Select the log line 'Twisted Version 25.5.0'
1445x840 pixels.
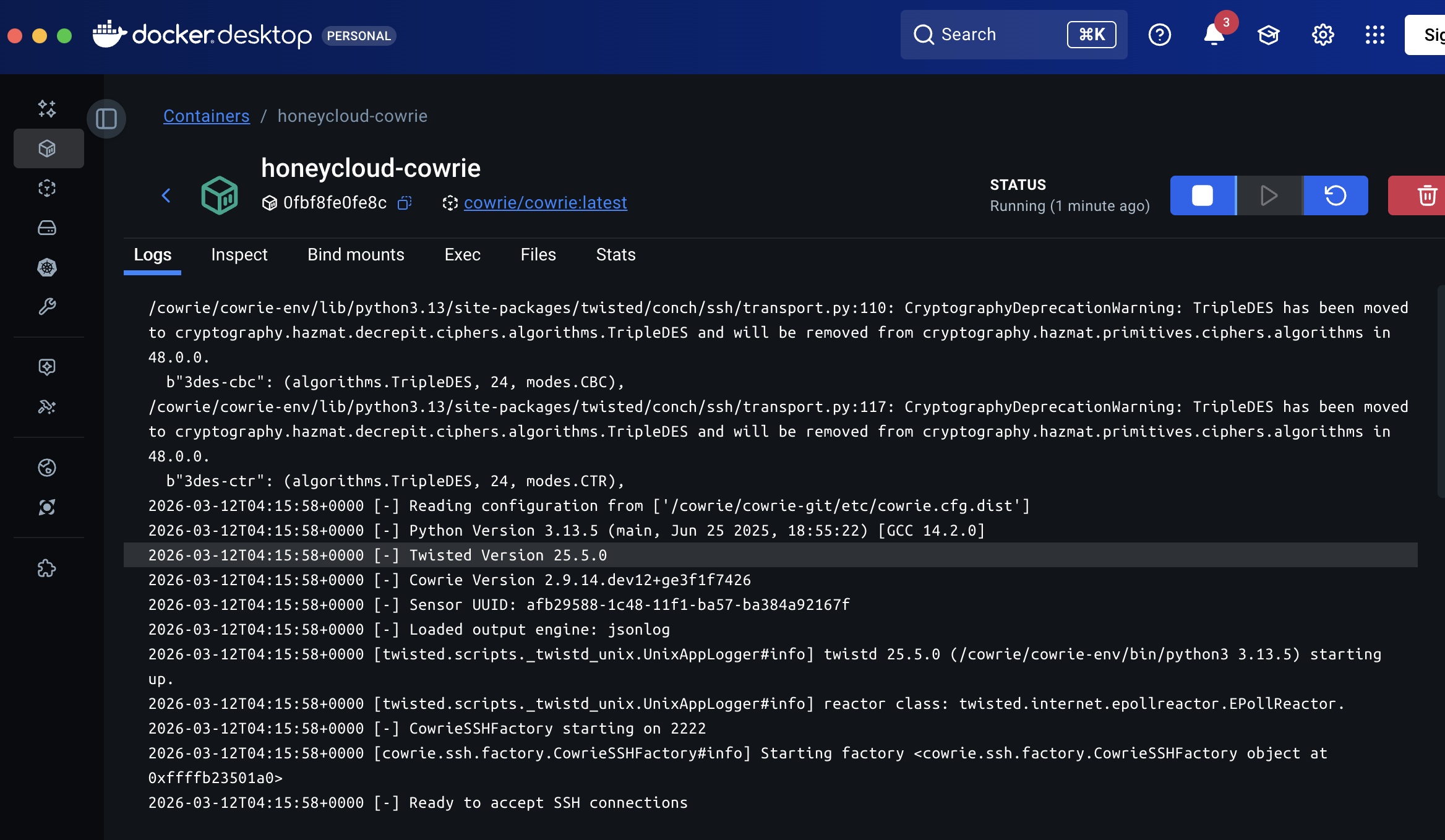coord(771,555)
